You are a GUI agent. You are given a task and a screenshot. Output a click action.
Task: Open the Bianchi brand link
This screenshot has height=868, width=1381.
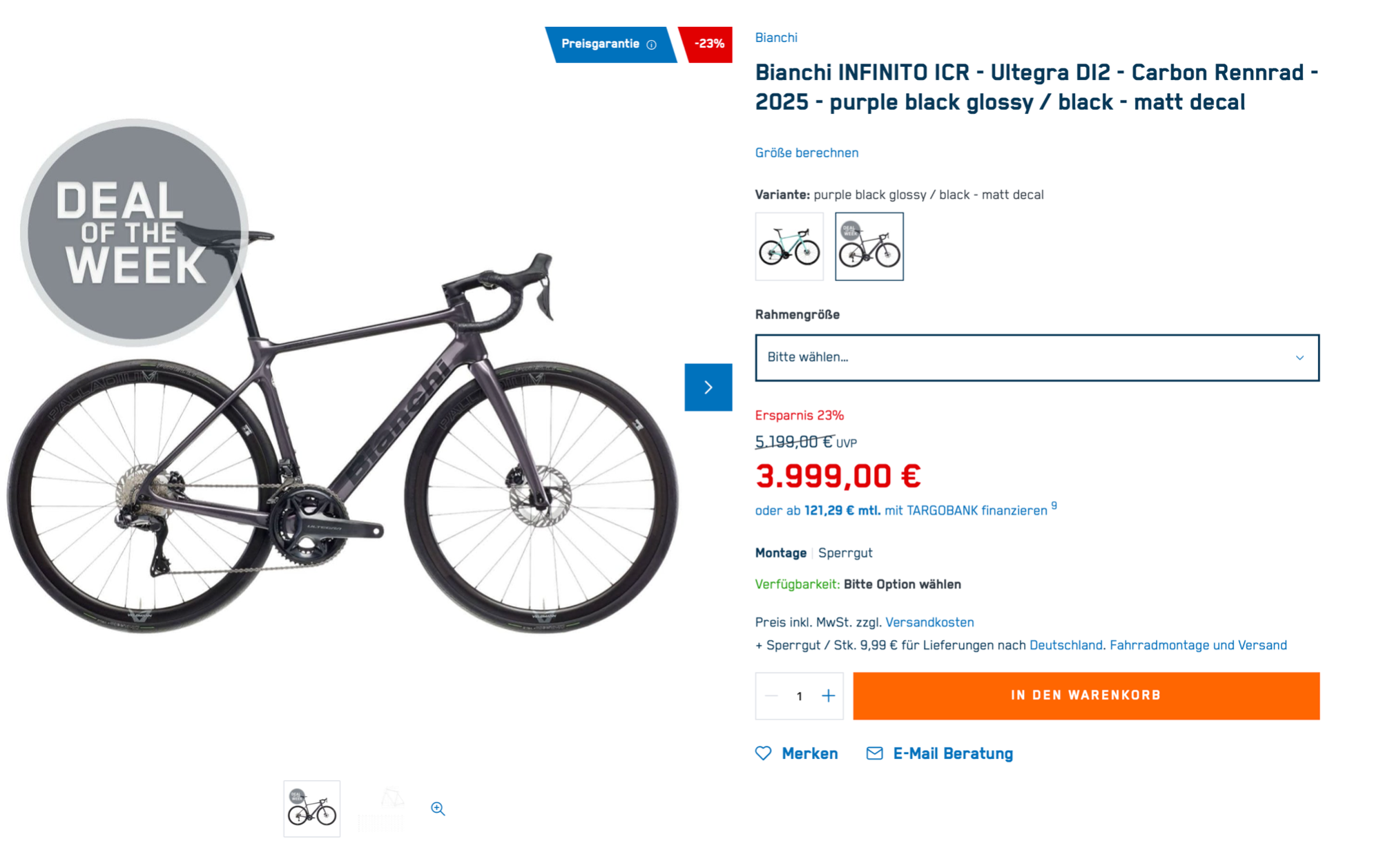coord(776,37)
